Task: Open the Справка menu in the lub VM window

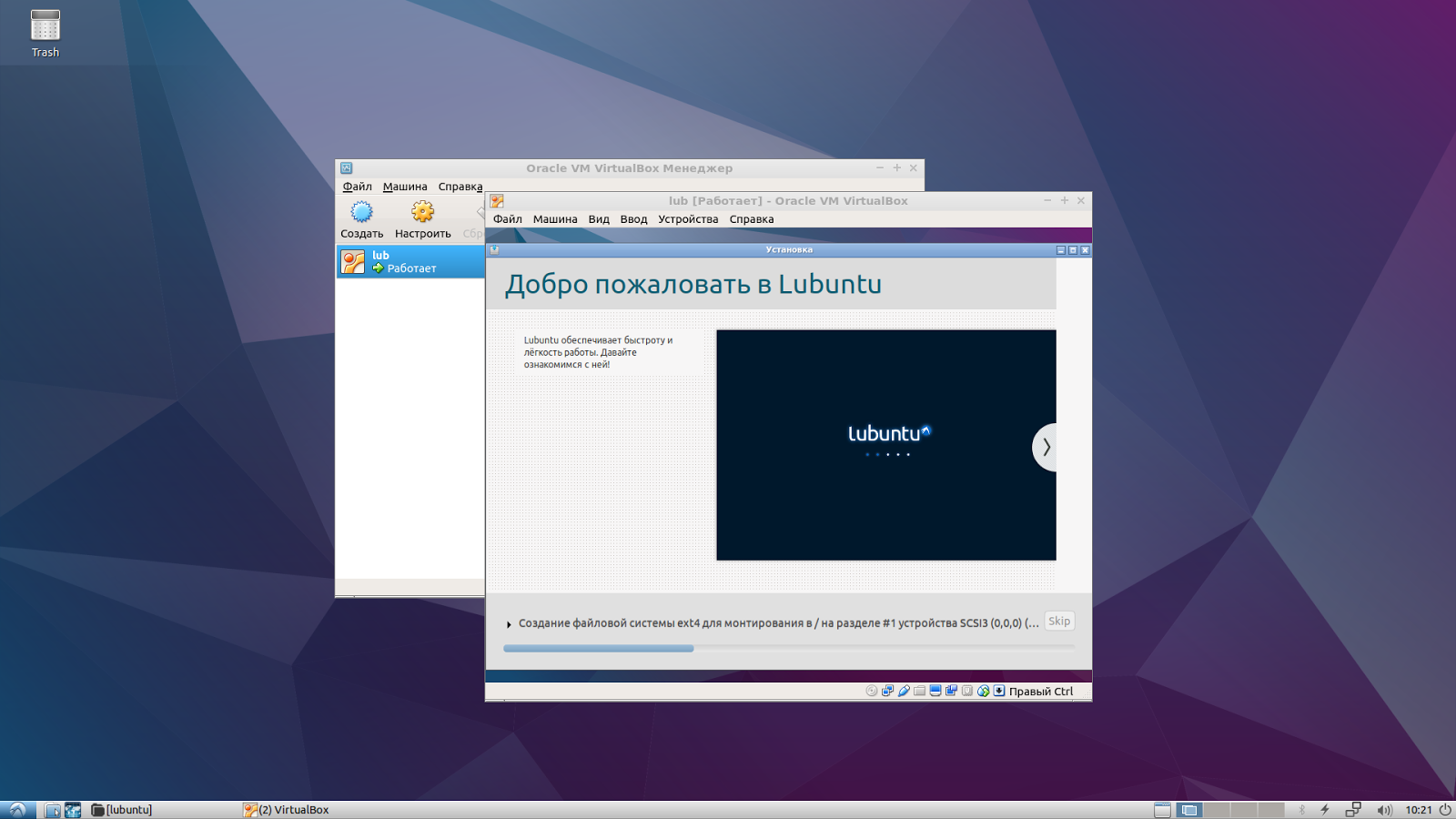Action: pos(752,219)
